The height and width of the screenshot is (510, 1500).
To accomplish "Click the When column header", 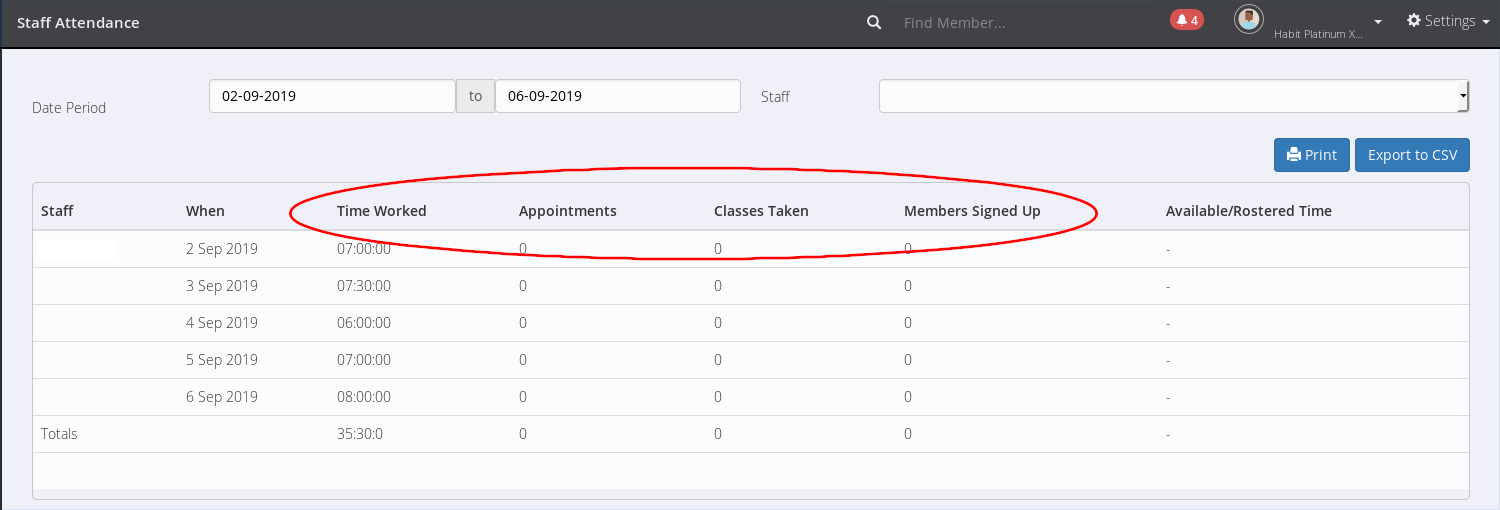I will point(205,211).
